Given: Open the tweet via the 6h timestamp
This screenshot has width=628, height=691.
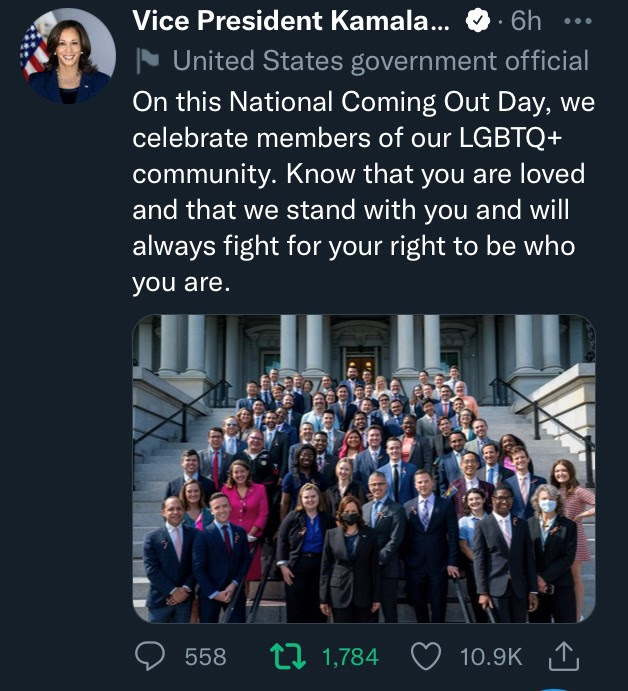Looking at the screenshot, I should (x=525, y=21).
